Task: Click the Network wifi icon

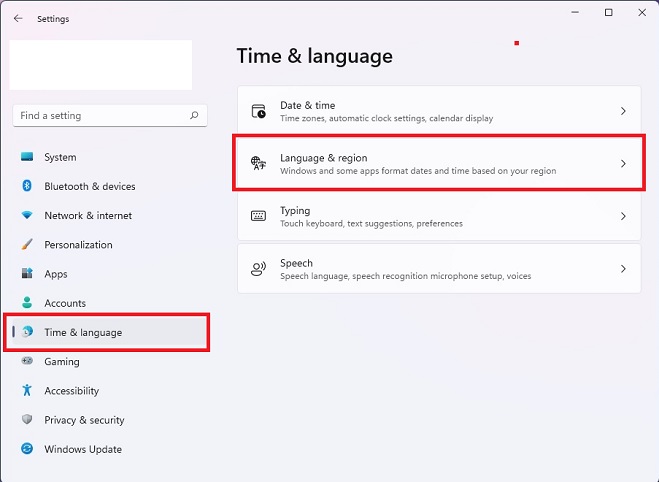Action: [x=27, y=215]
